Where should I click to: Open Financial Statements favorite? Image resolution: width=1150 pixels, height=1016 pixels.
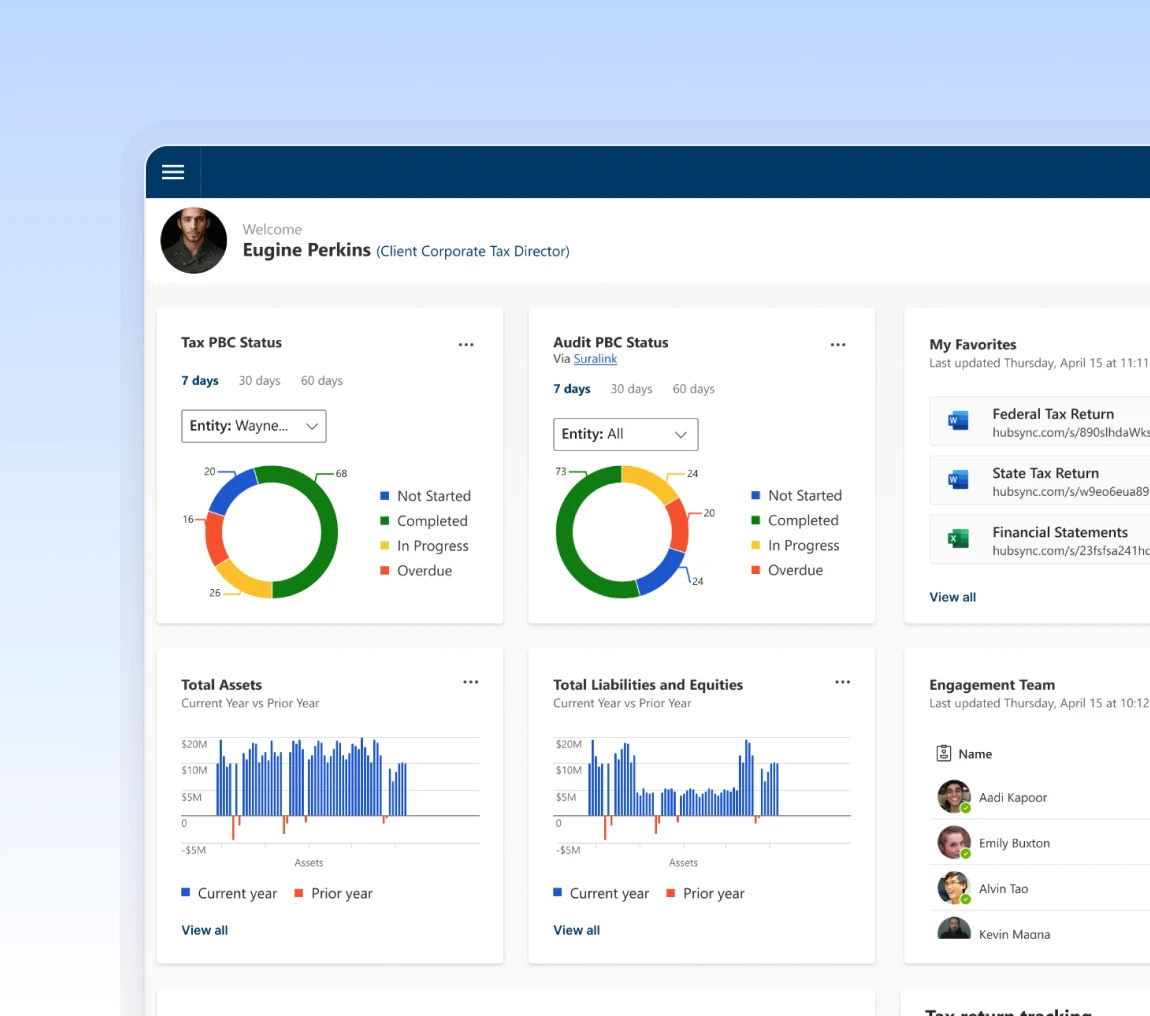click(1039, 539)
